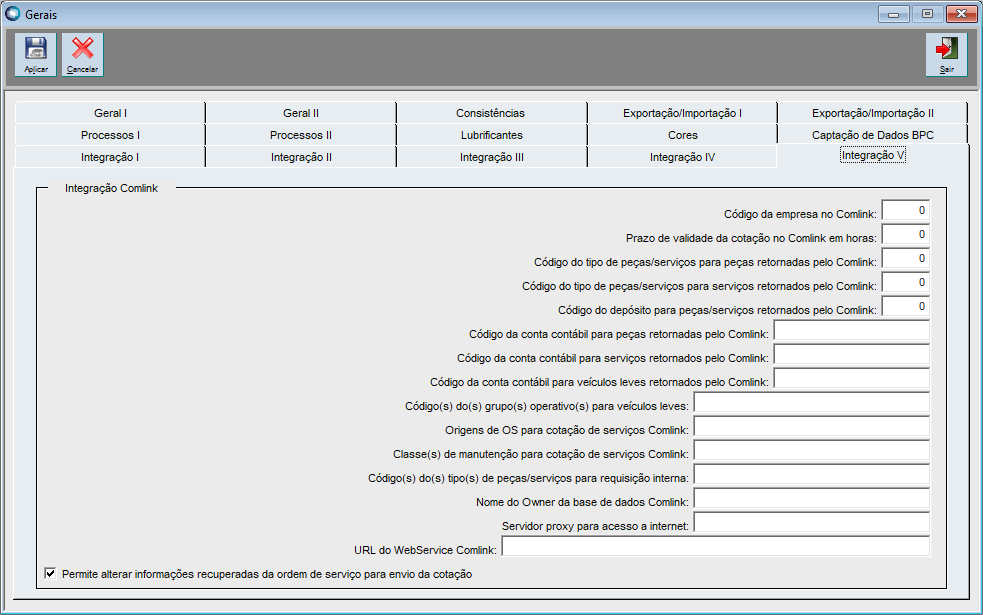This screenshot has width=983, height=615.
Task: Click the Aplicar save icon
Action: 36,55
